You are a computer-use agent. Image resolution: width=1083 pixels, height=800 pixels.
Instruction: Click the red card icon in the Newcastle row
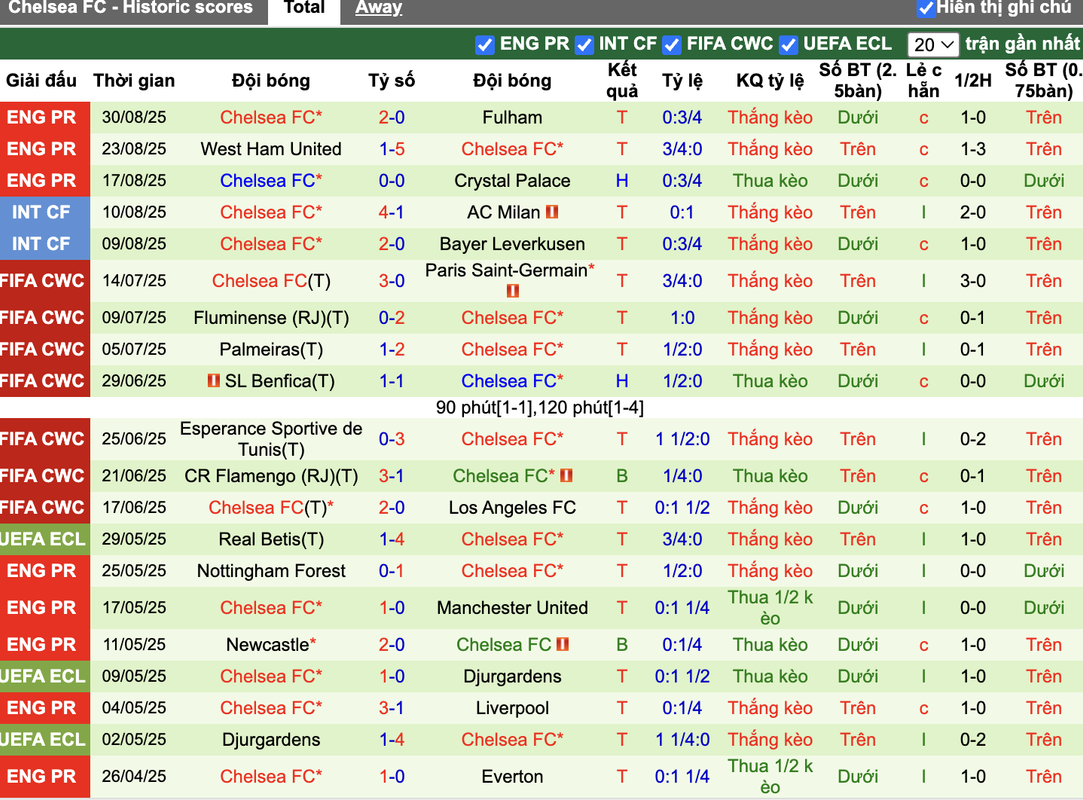562,645
